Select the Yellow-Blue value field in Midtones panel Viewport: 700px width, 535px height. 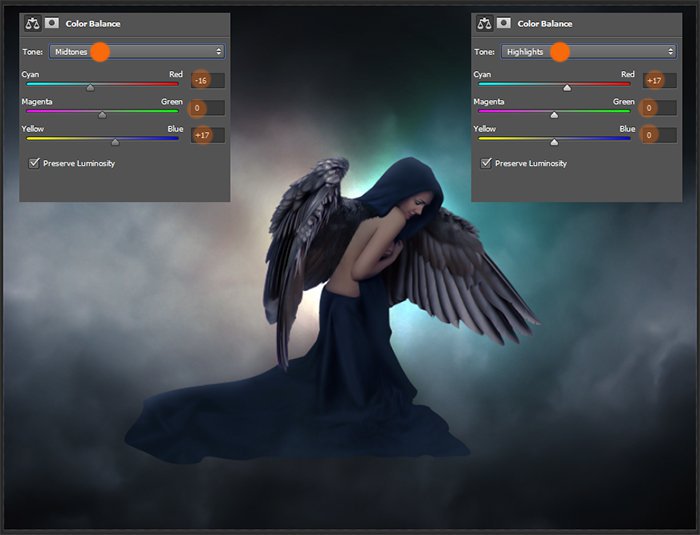(208, 135)
